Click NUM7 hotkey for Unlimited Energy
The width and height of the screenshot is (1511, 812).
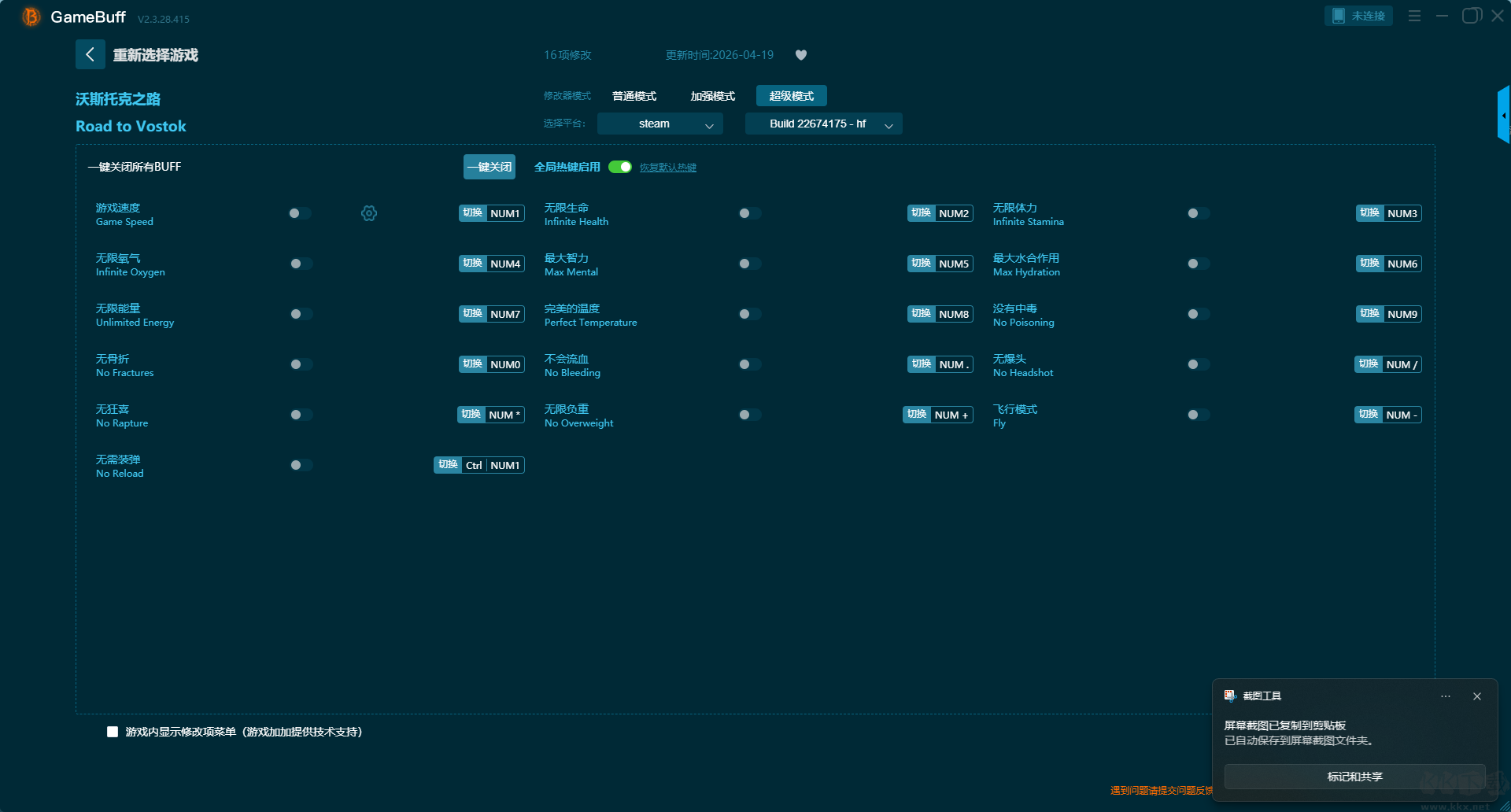[x=505, y=314]
